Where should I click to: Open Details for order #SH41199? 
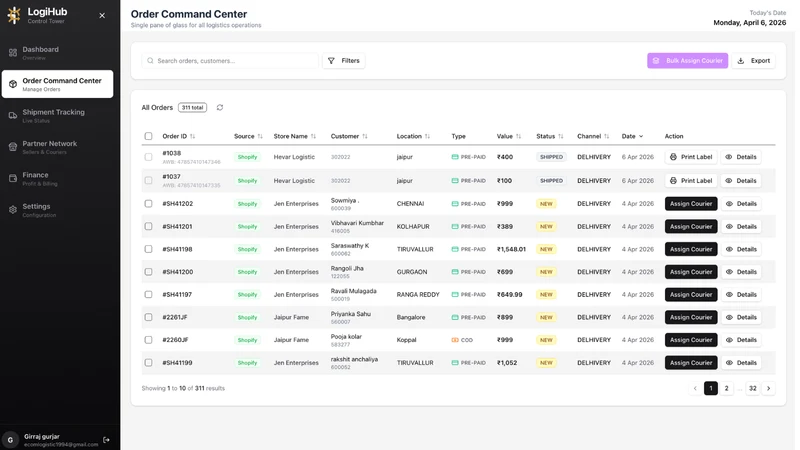coord(741,363)
